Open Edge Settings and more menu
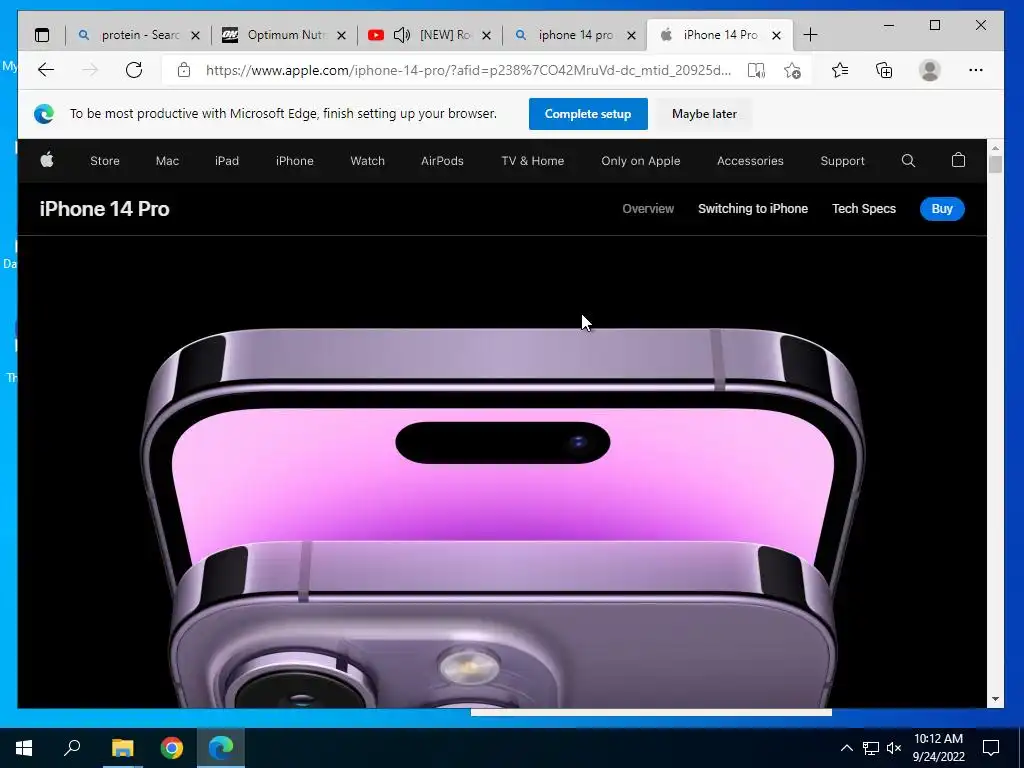 click(x=976, y=70)
